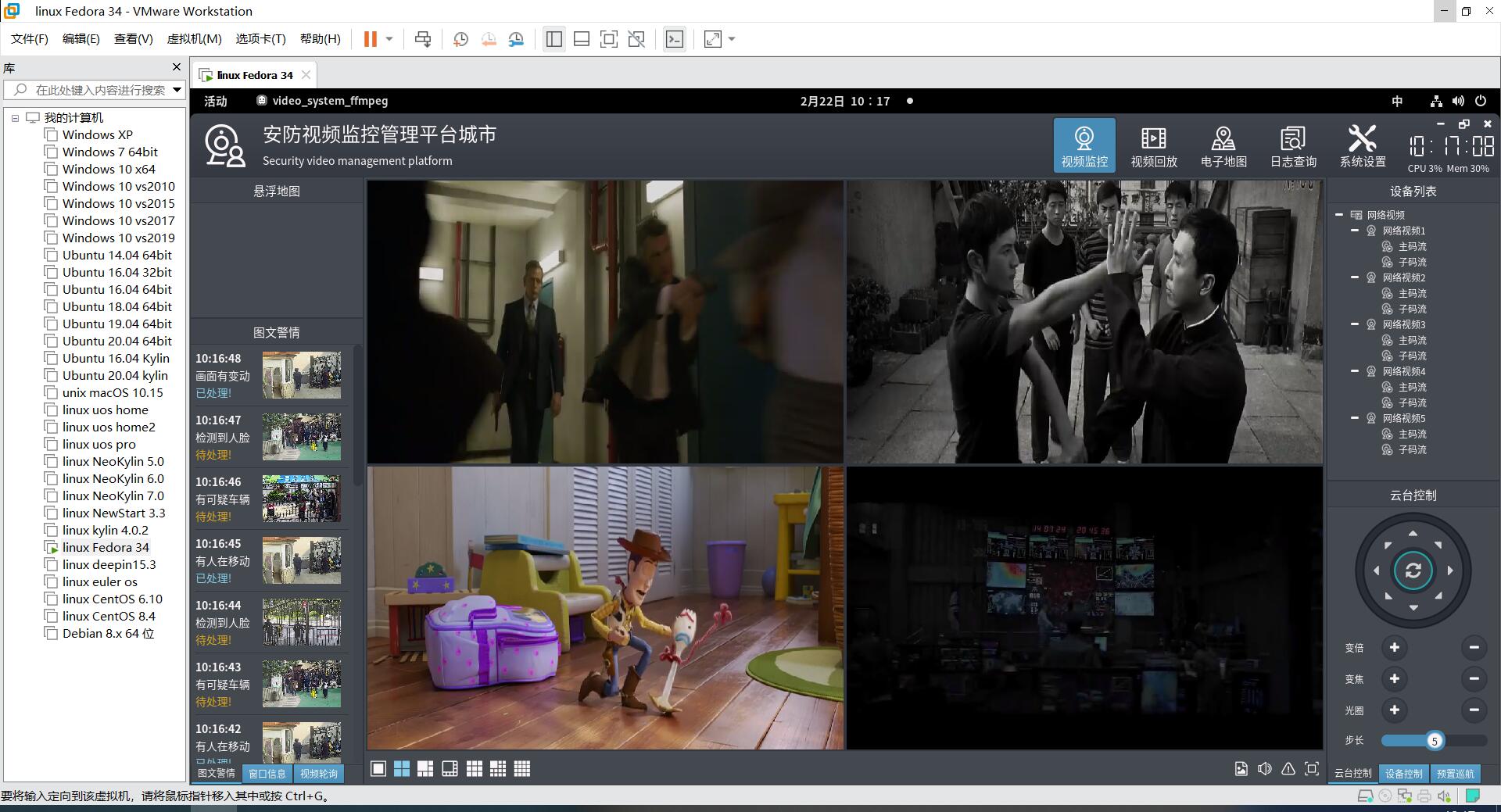The image size is (1501, 812).
Task: Open 系统设置 system settings
Action: pyautogui.click(x=1363, y=146)
